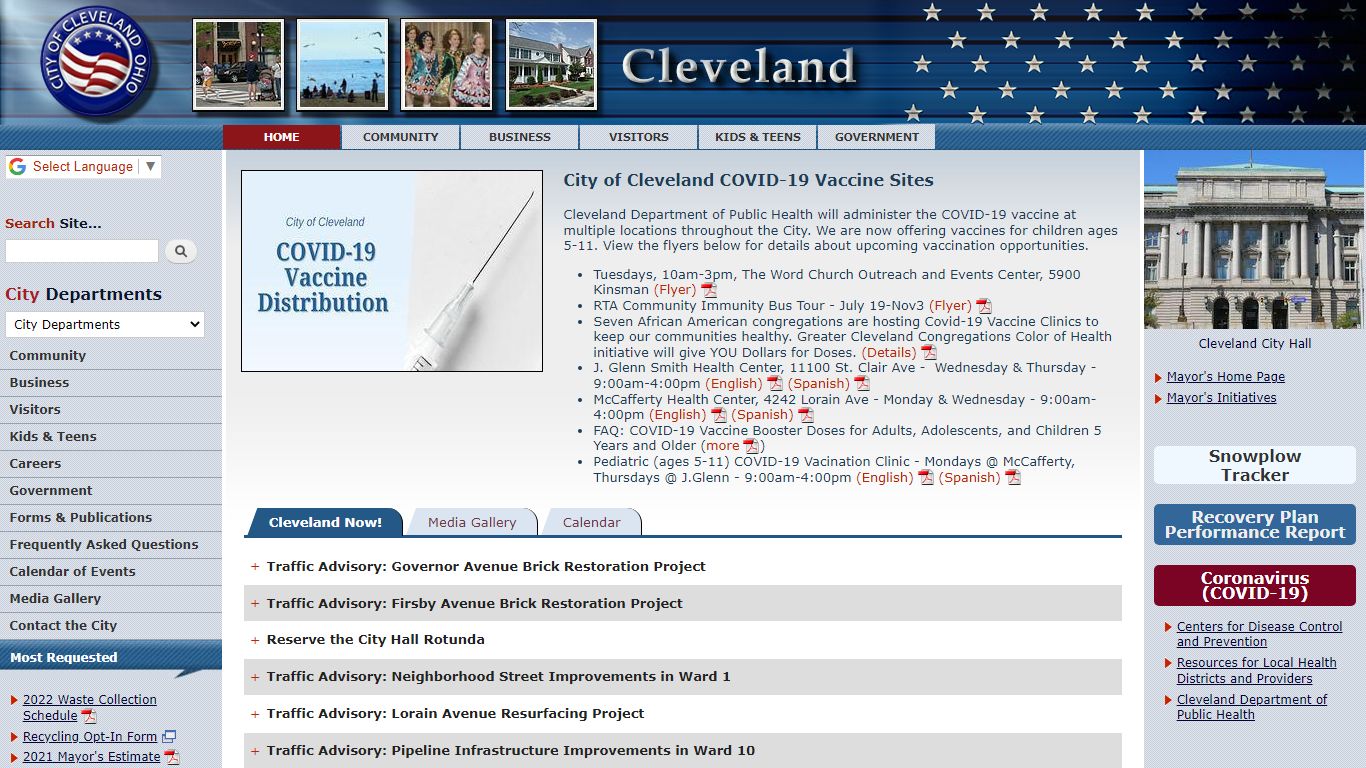Image resolution: width=1366 pixels, height=768 pixels.
Task: Open Community in the sidebar
Action: point(111,356)
